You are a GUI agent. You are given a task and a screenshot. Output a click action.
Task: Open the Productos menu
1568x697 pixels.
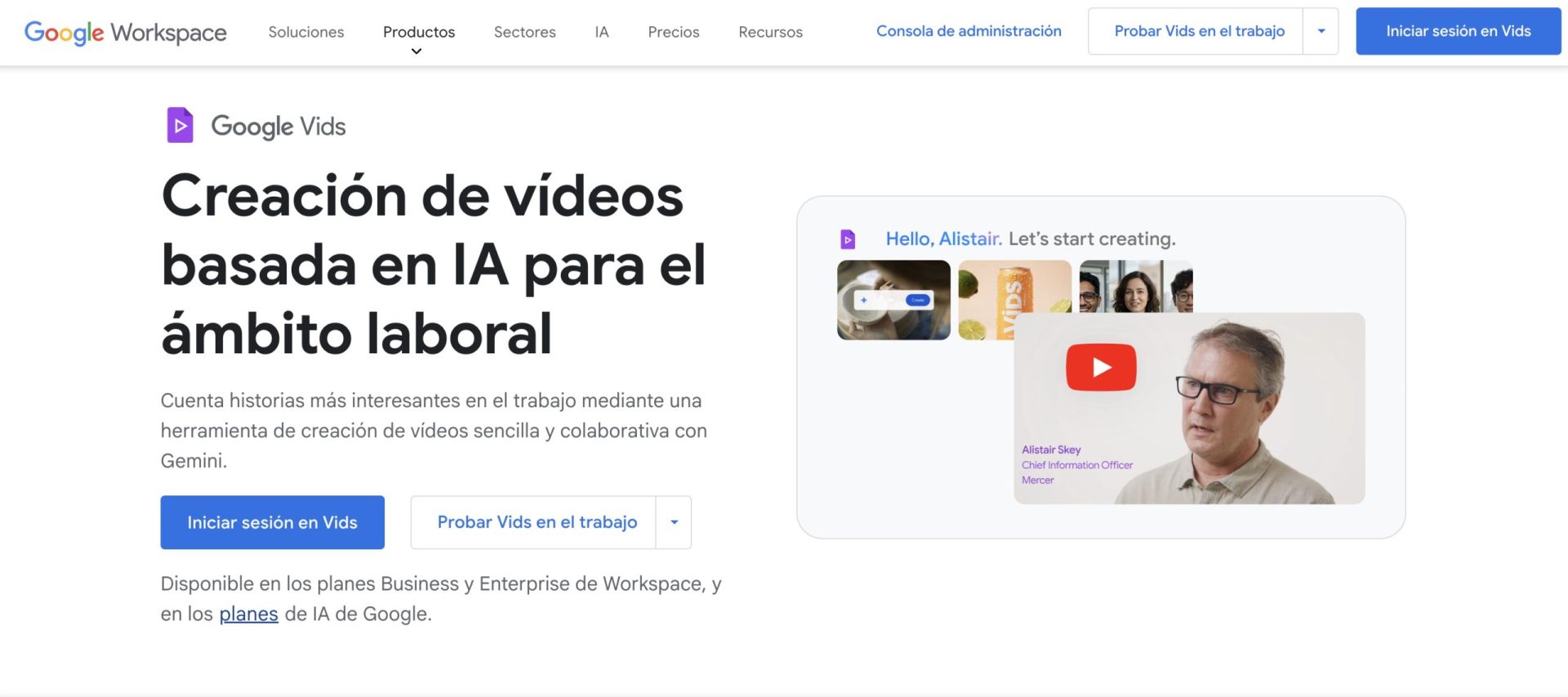(x=419, y=32)
